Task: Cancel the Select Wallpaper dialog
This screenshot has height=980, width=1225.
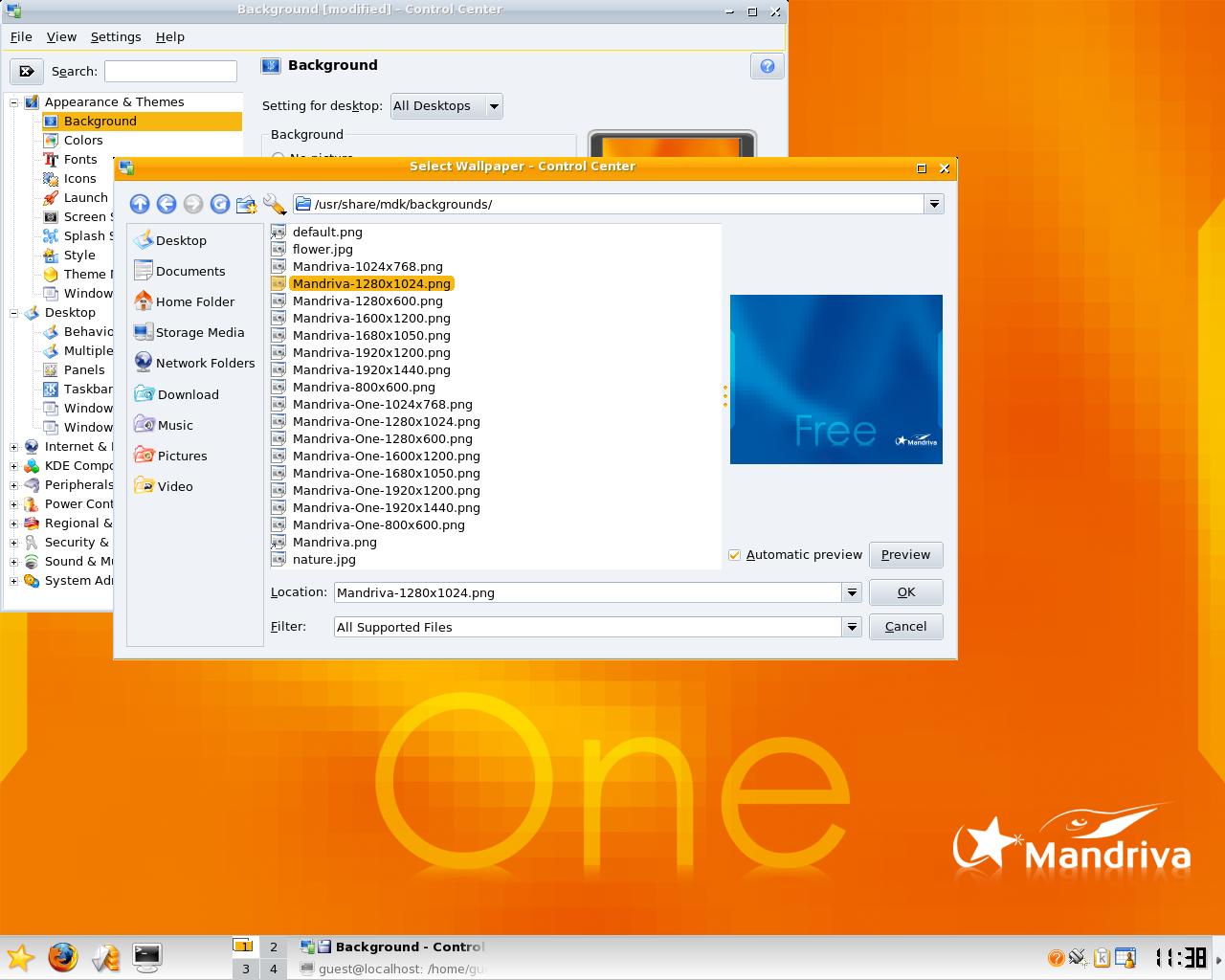Action: tap(906, 627)
